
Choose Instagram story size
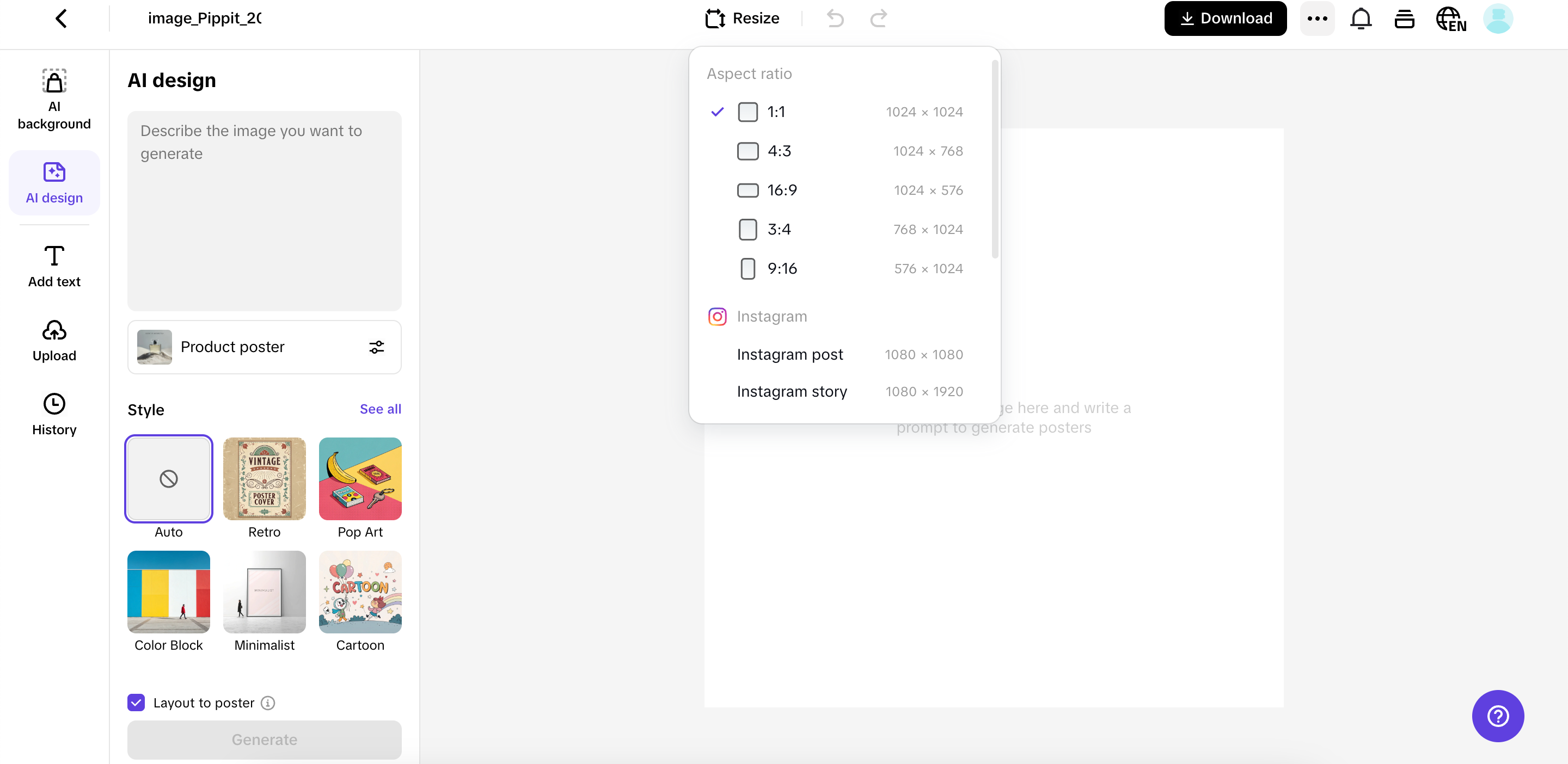pos(792,392)
